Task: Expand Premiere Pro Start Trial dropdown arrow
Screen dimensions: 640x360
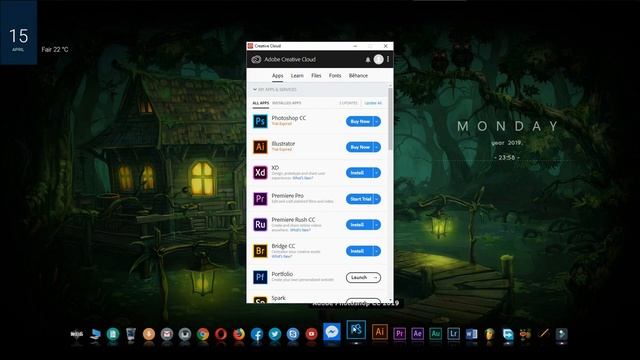Action: (x=377, y=199)
